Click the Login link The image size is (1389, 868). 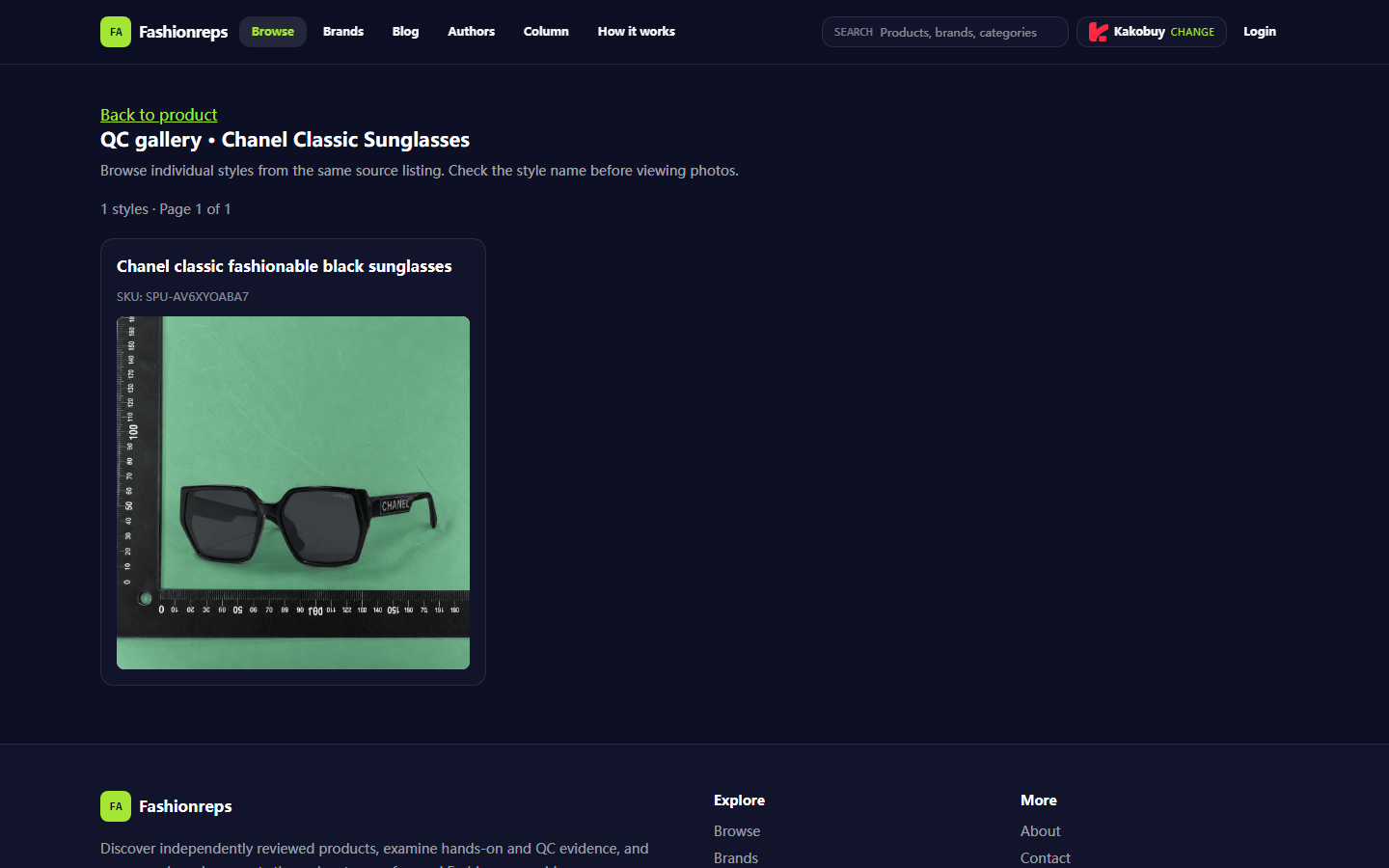click(1260, 32)
